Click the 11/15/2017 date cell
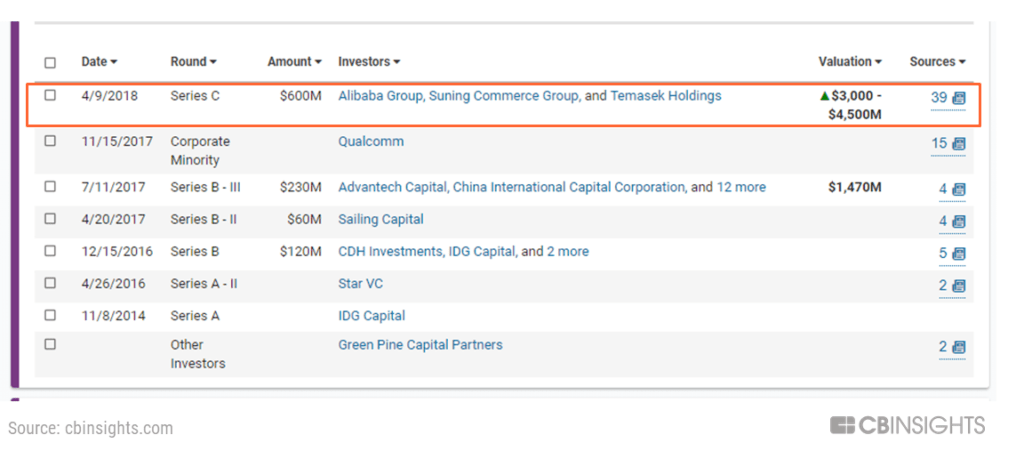1024x451 pixels. [x=117, y=142]
